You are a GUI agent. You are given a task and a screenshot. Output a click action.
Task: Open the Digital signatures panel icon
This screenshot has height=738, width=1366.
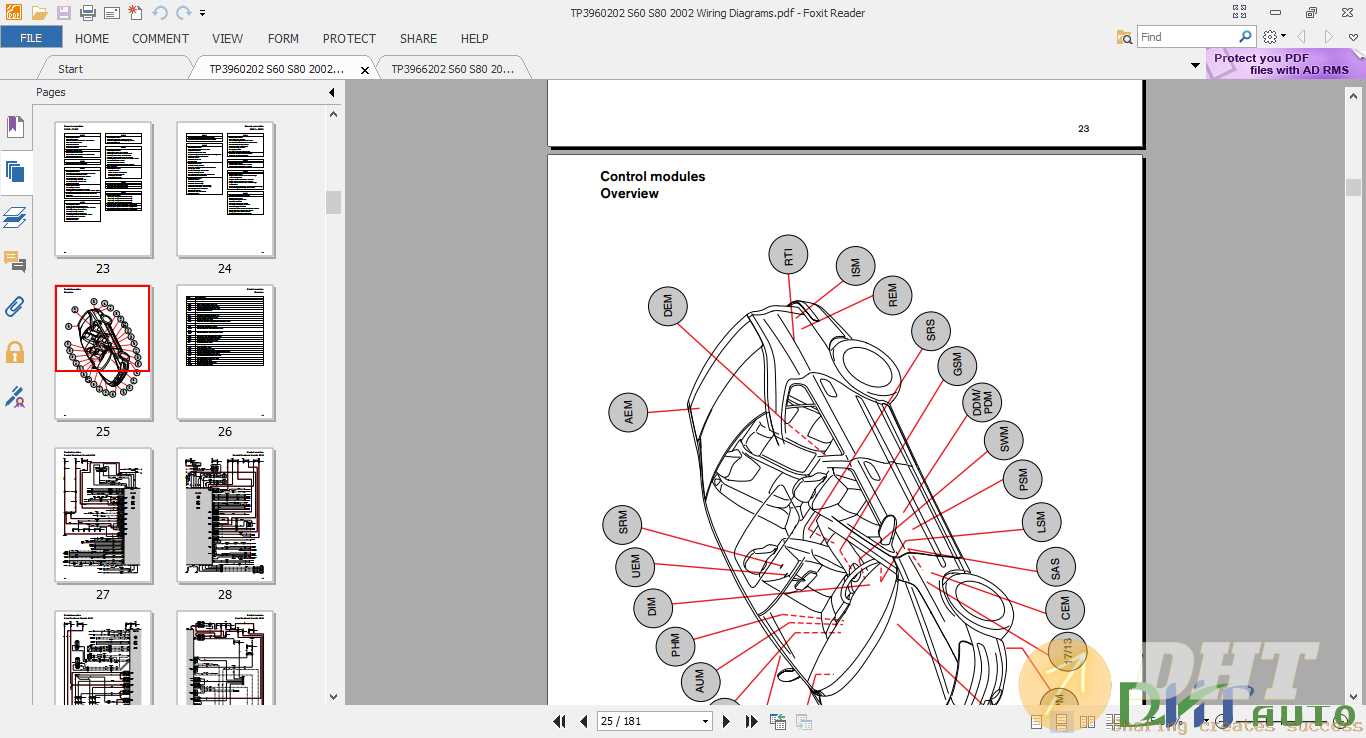pyautogui.click(x=15, y=397)
